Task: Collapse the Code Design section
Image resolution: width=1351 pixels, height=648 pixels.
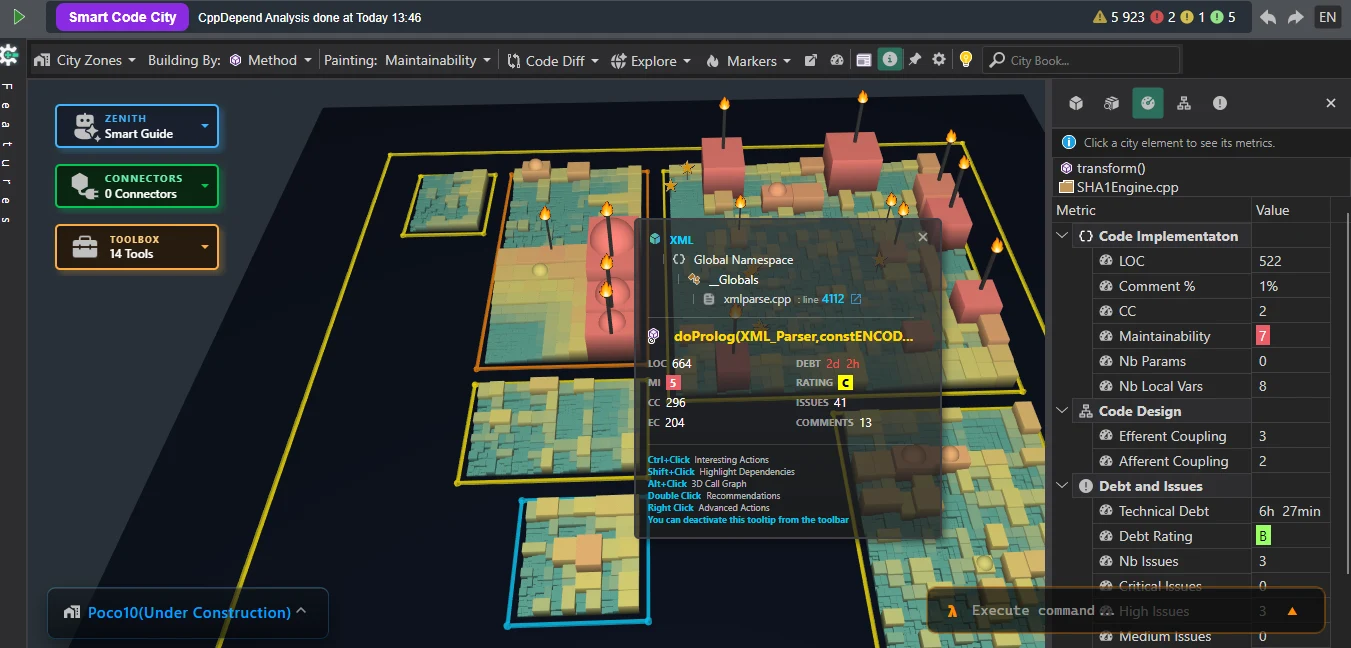Action: [x=1063, y=411]
